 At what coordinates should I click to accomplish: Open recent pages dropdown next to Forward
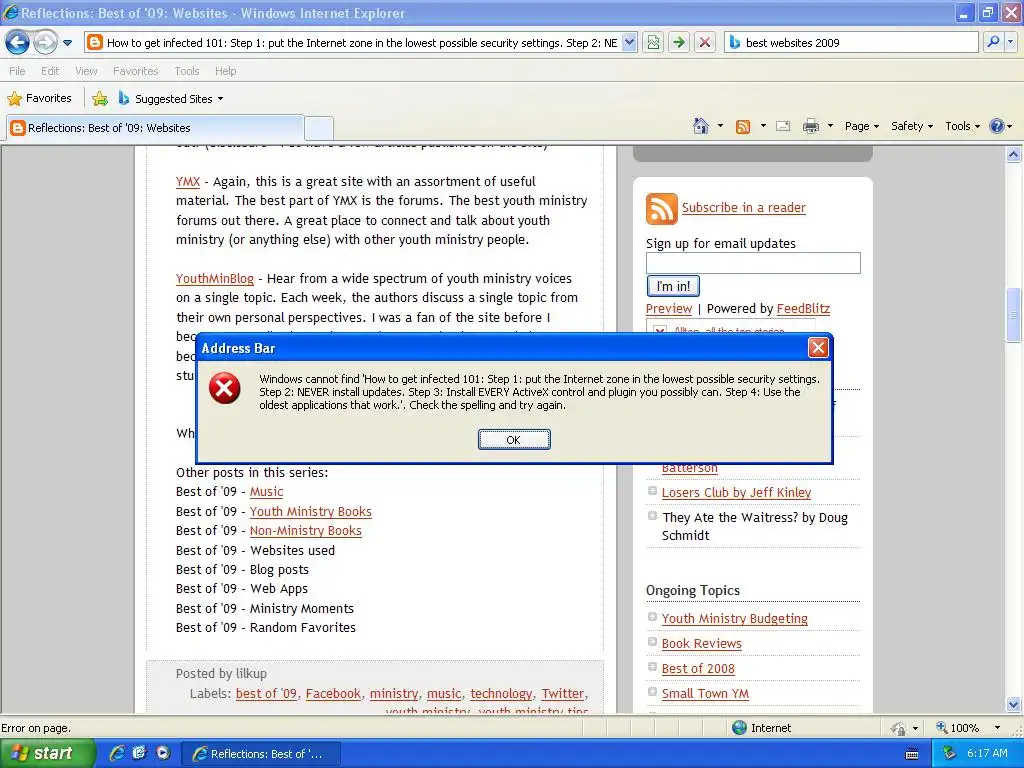pyautogui.click(x=67, y=43)
